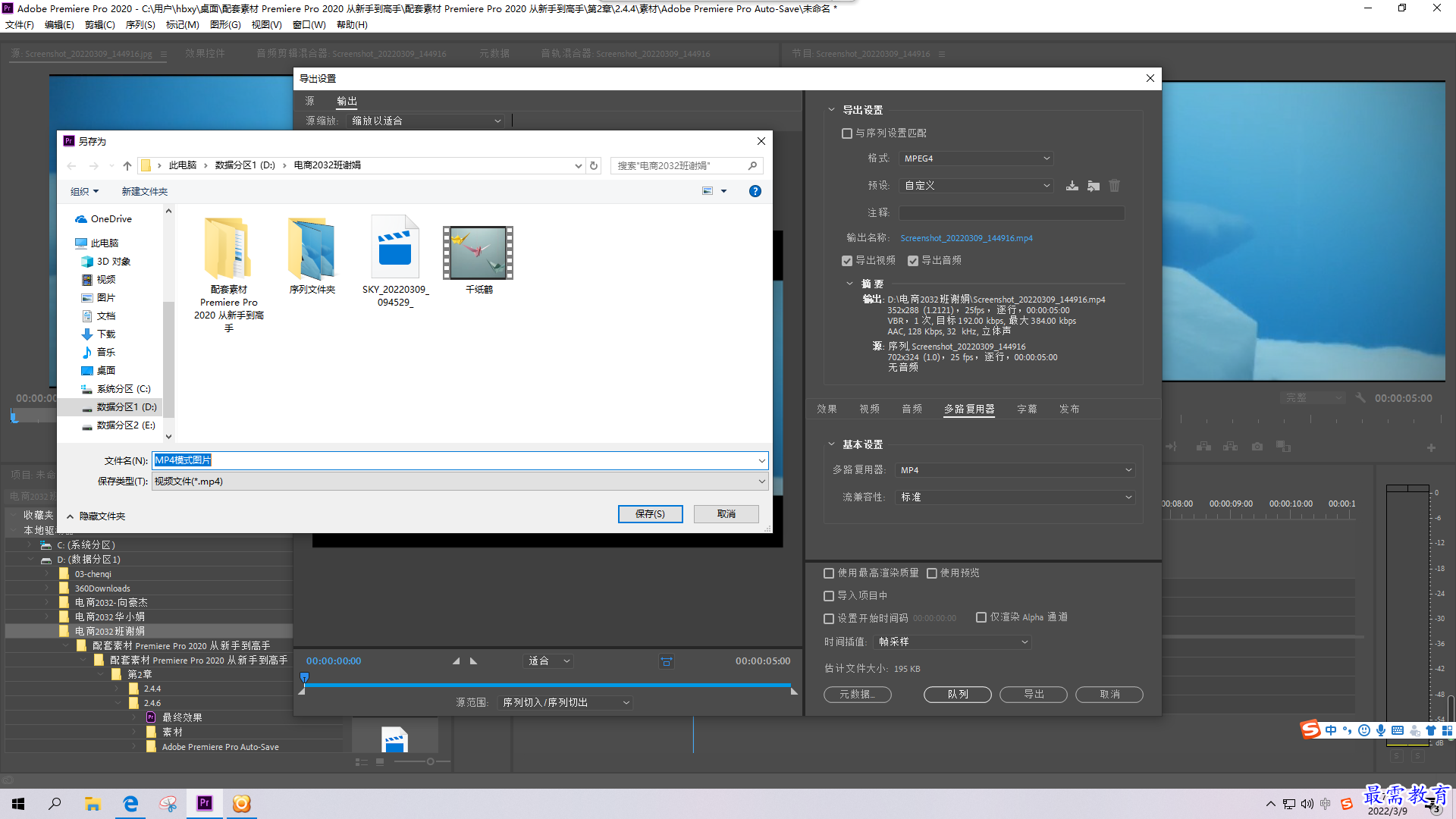Enable 使用预览 checkbox
1456x819 pixels.
[x=932, y=573]
